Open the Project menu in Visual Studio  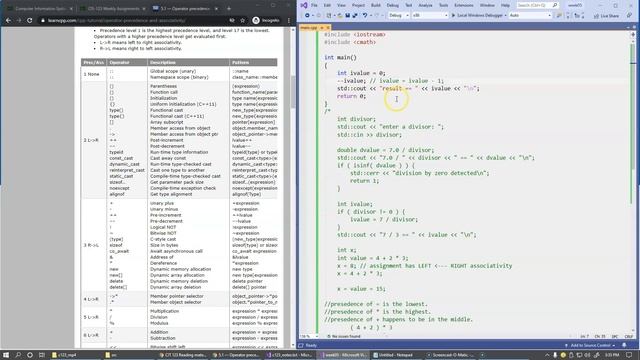click(x=358, y=5)
